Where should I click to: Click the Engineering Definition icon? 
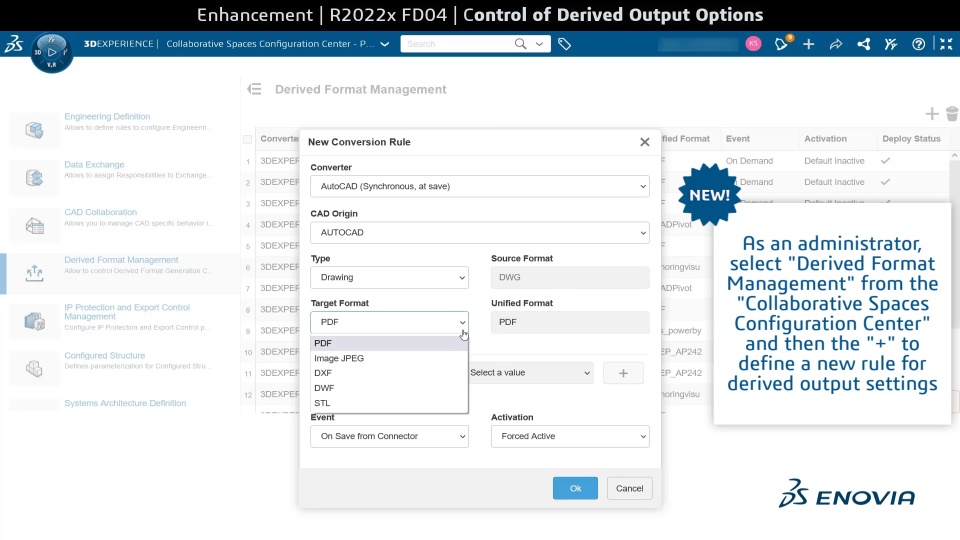[x=34, y=129]
